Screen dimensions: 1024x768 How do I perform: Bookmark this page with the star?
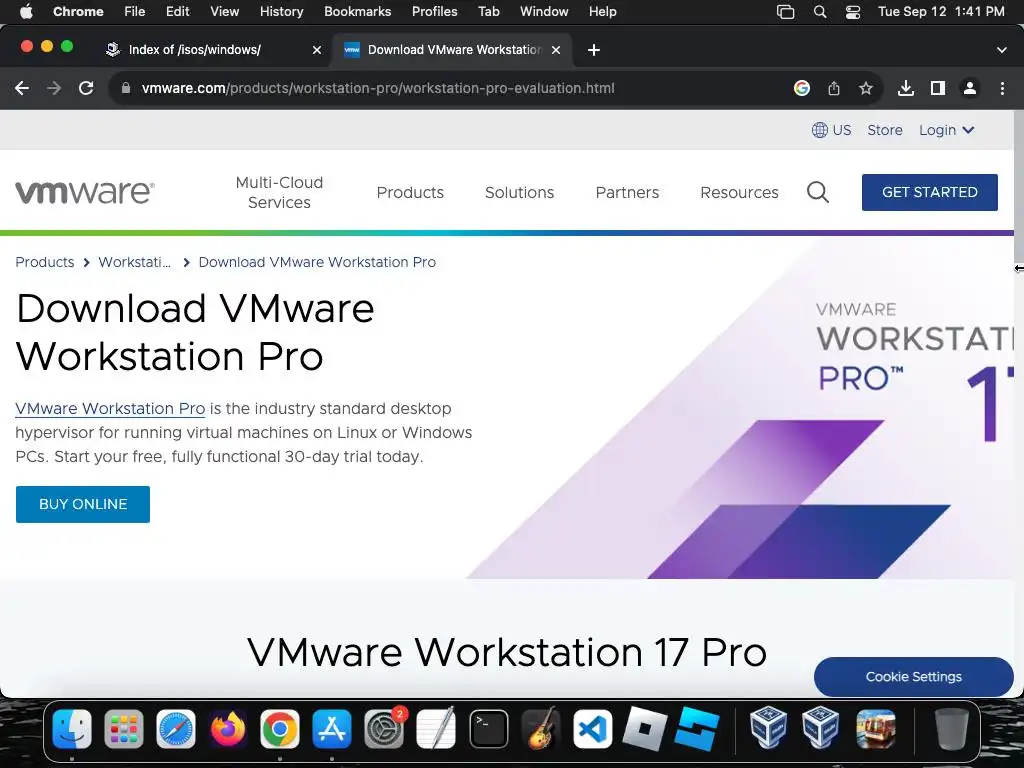coord(866,88)
